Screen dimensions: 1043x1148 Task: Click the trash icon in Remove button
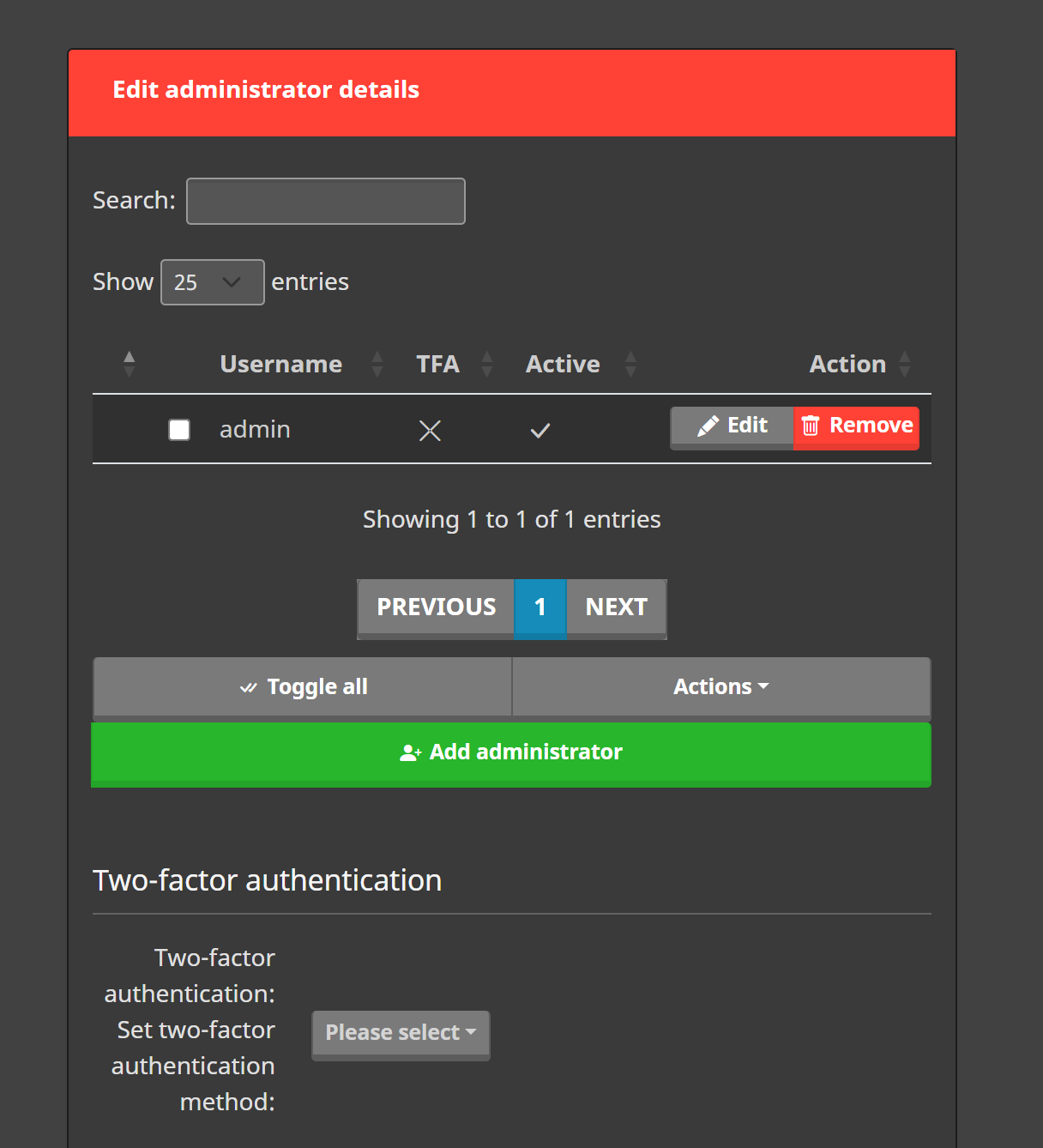[811, 426]
